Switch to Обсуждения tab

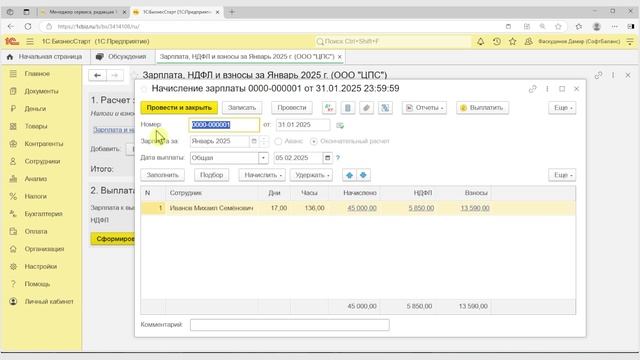pyautogui.click(x=121, y=57)
